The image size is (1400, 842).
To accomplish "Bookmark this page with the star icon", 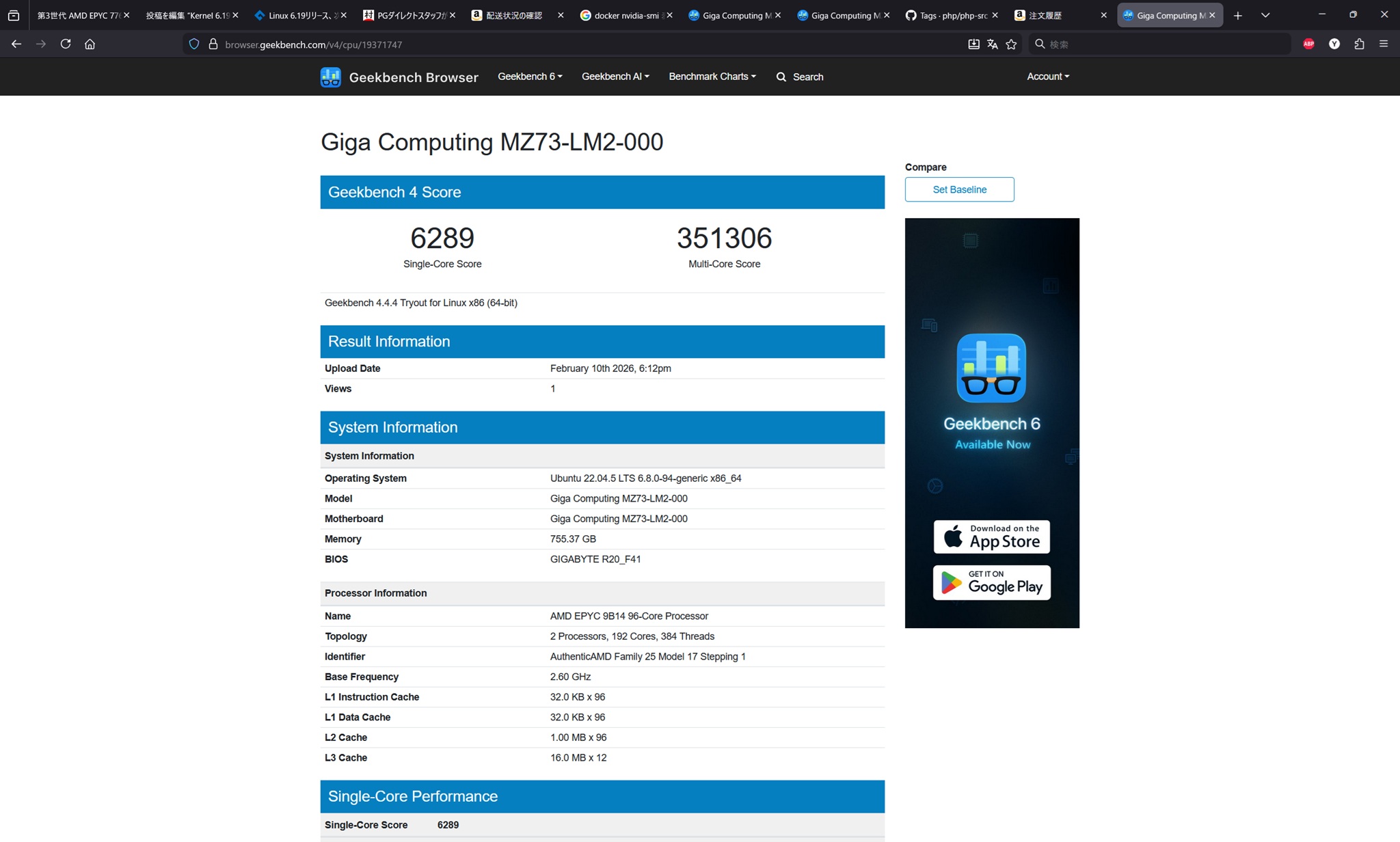I will pyautogui.click(x=1011, y=44).
